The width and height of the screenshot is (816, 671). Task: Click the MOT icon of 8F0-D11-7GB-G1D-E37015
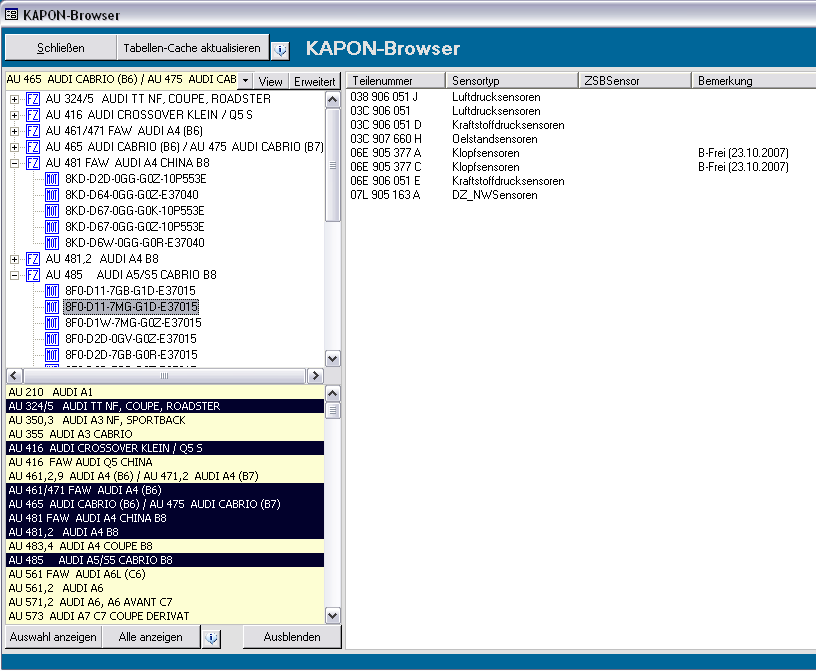(x=52, y=291)
